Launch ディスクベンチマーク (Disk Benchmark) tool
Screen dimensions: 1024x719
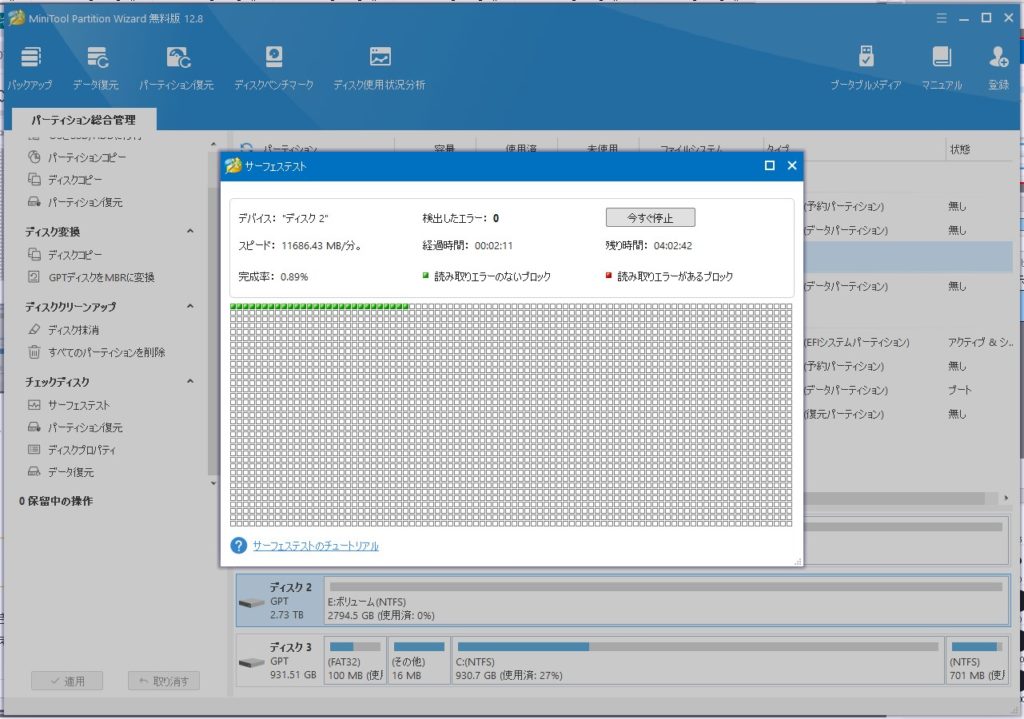[x=273, y=67]
